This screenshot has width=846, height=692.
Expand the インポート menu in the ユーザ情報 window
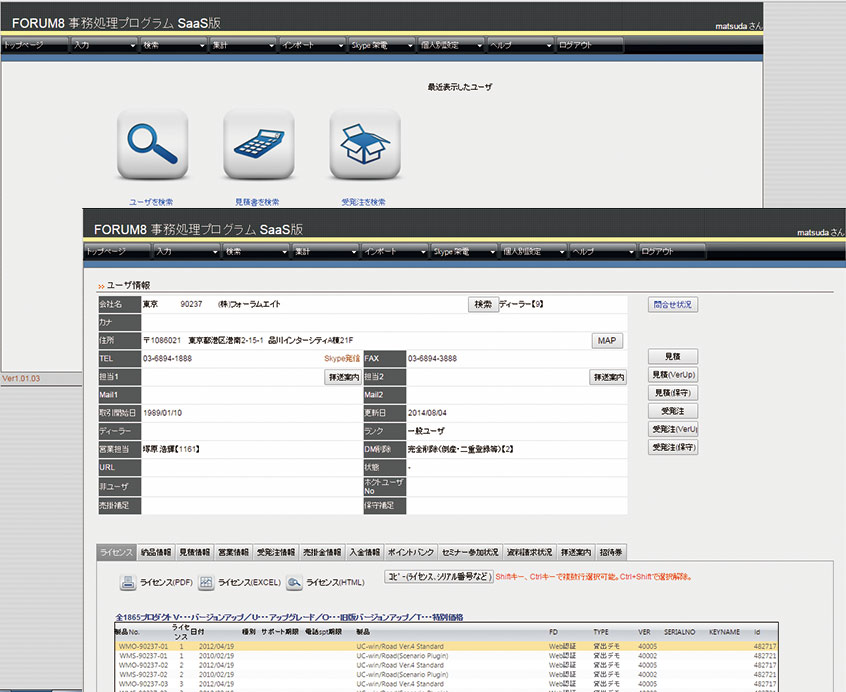395,251
